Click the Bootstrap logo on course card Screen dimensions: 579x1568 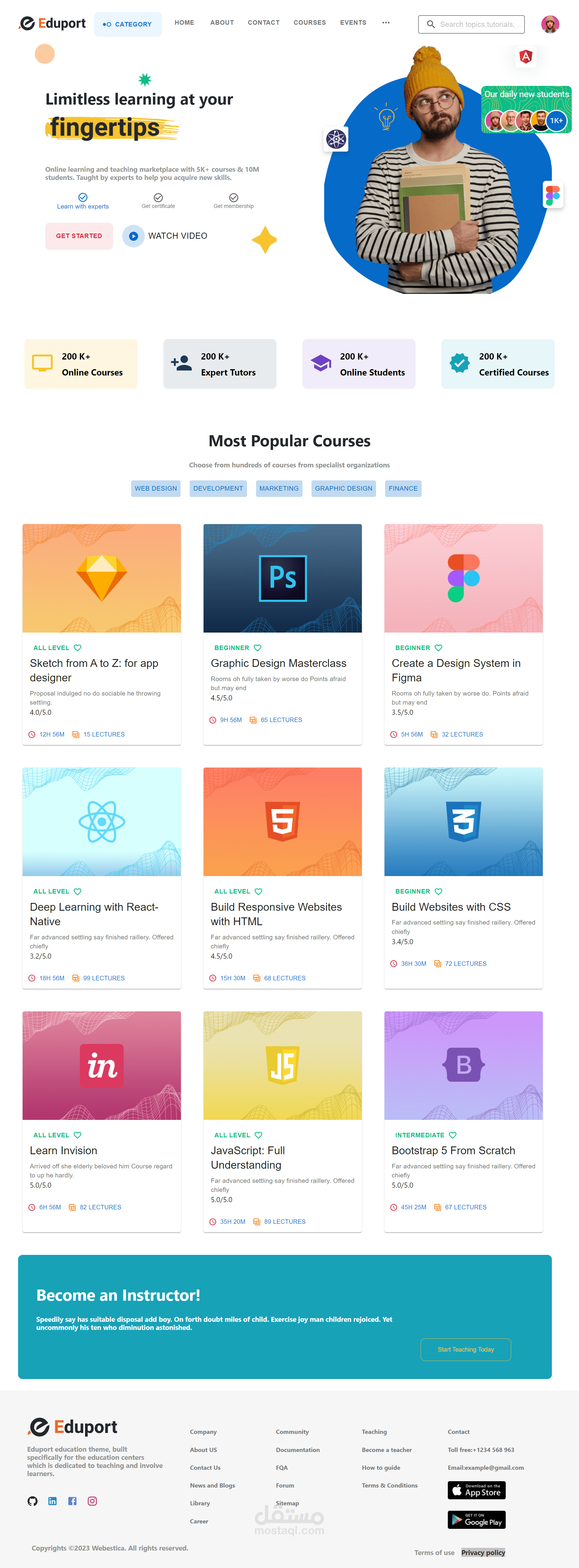click(463, 1065)
